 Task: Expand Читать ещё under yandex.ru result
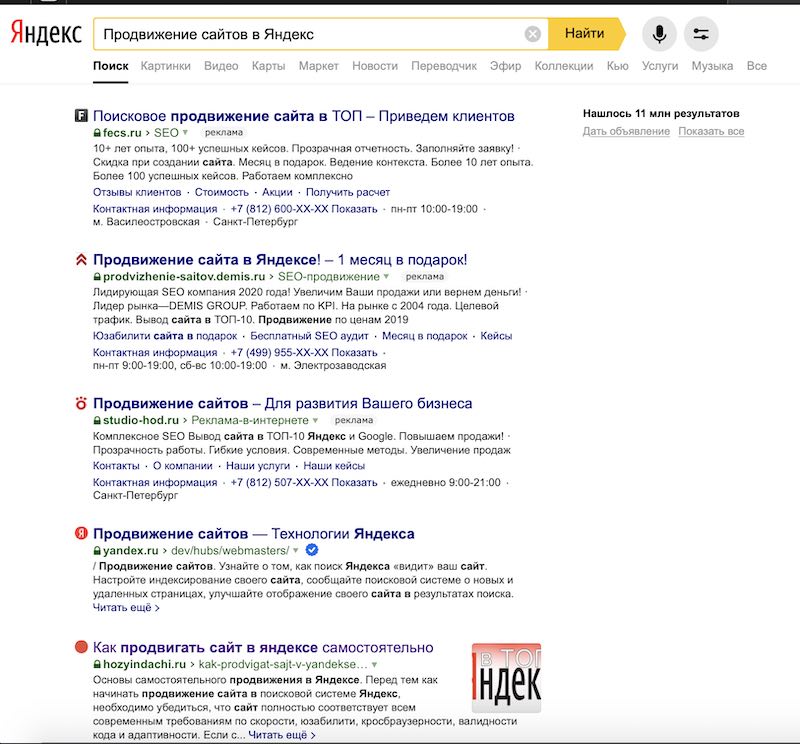(126, 607)
